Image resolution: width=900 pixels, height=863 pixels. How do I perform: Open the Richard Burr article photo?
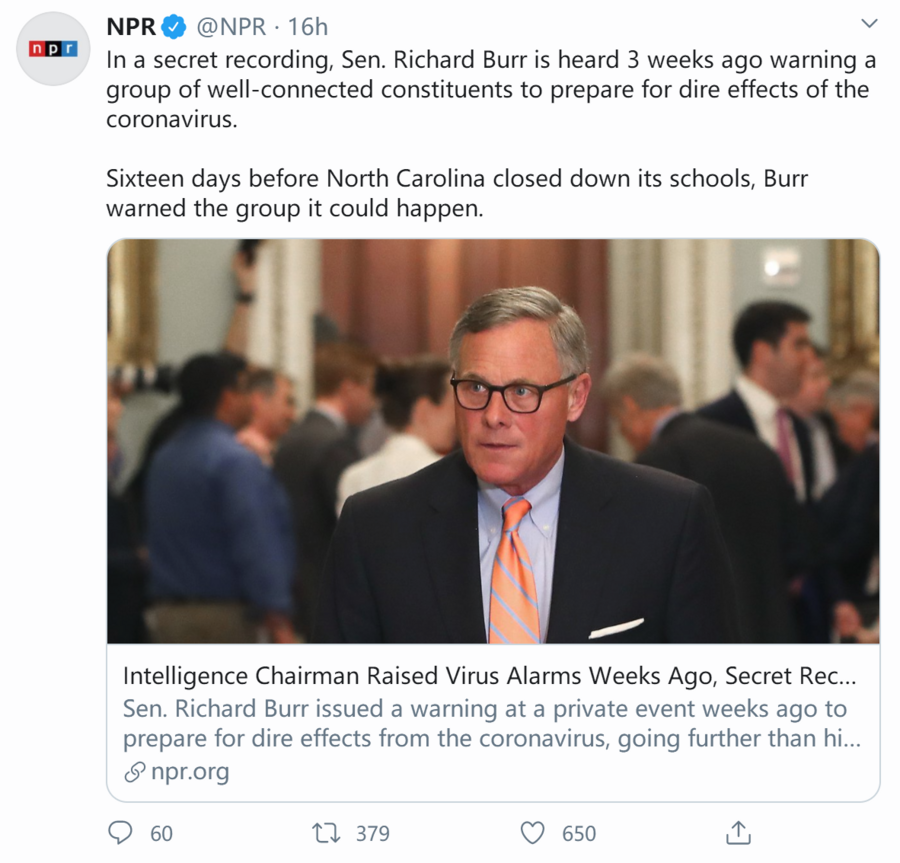493,441
